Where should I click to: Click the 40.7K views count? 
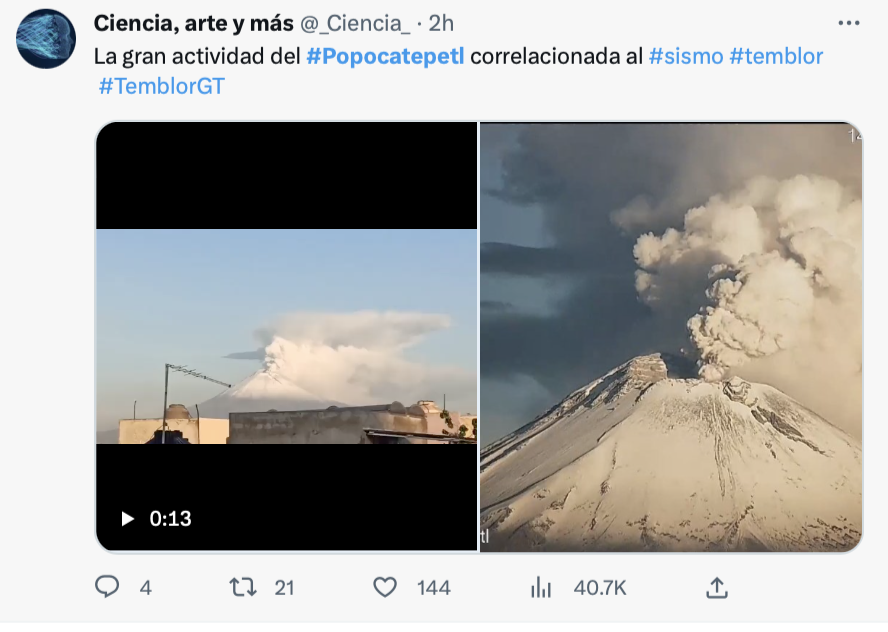(600, 588)
